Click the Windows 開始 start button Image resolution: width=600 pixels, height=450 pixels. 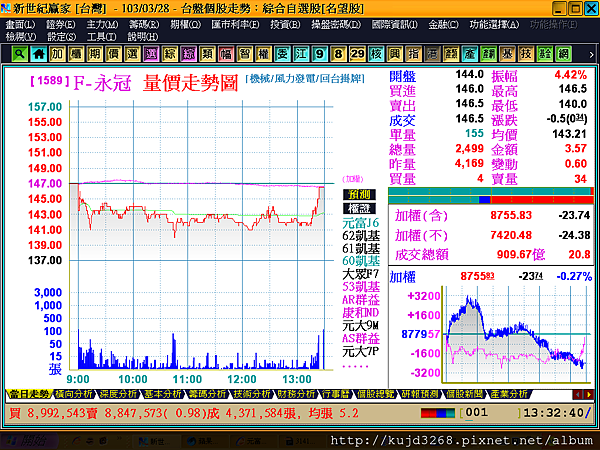(x=28, y=442)
